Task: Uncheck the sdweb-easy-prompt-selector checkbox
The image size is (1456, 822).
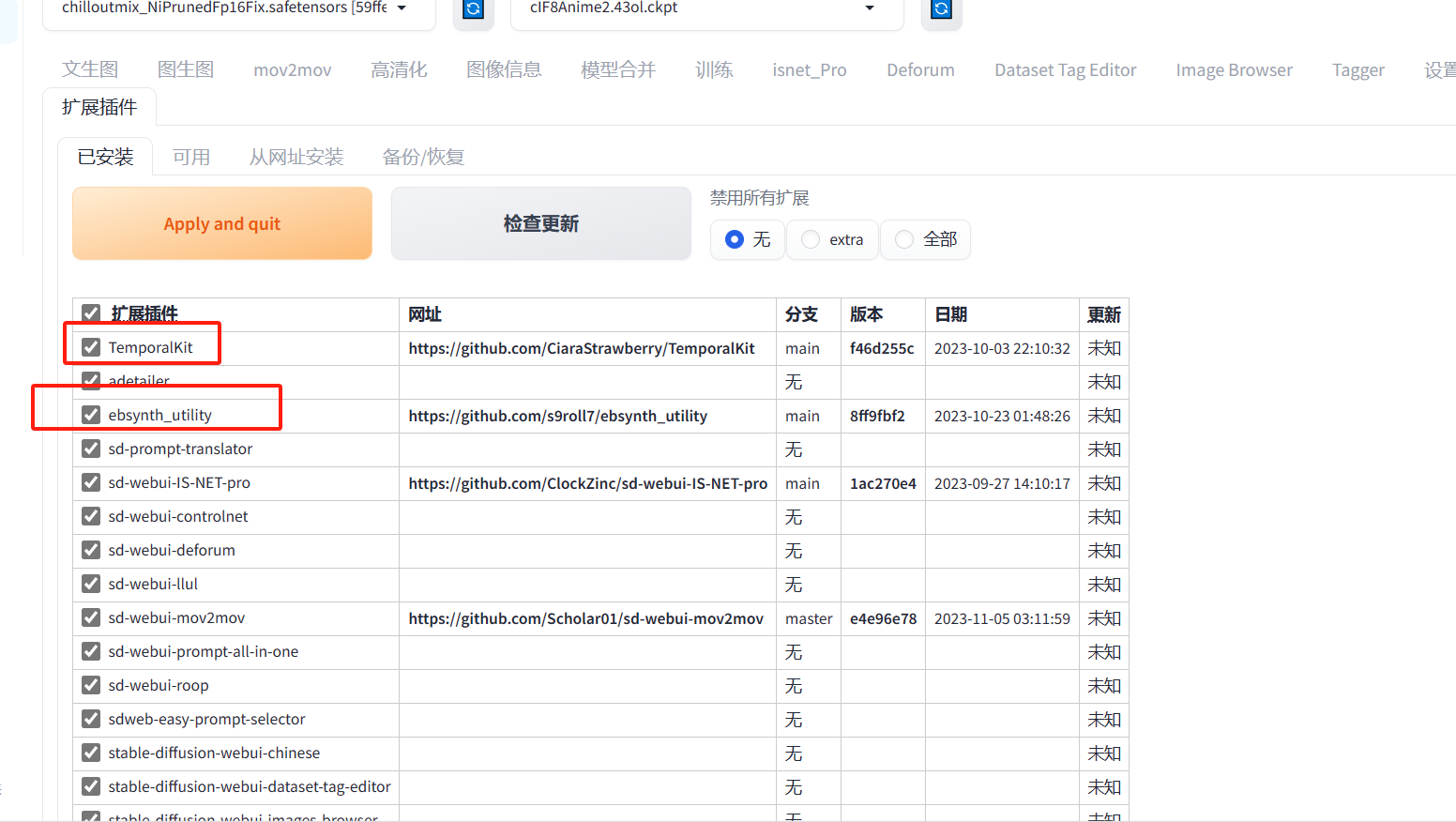Action: (x=91, y=719)
